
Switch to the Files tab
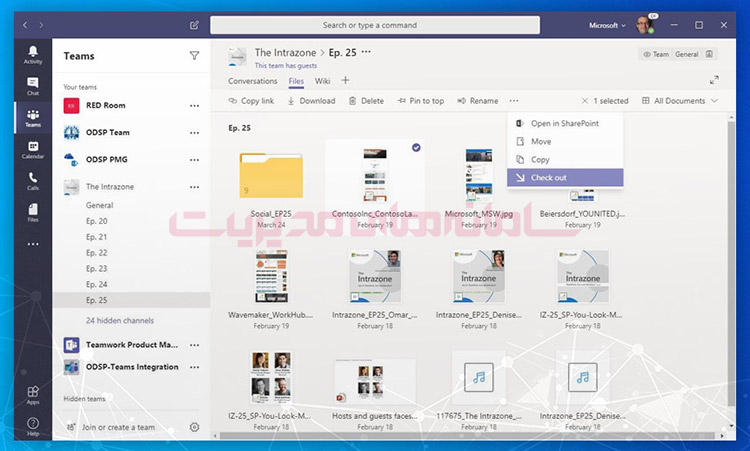click(x=296, y=81)
